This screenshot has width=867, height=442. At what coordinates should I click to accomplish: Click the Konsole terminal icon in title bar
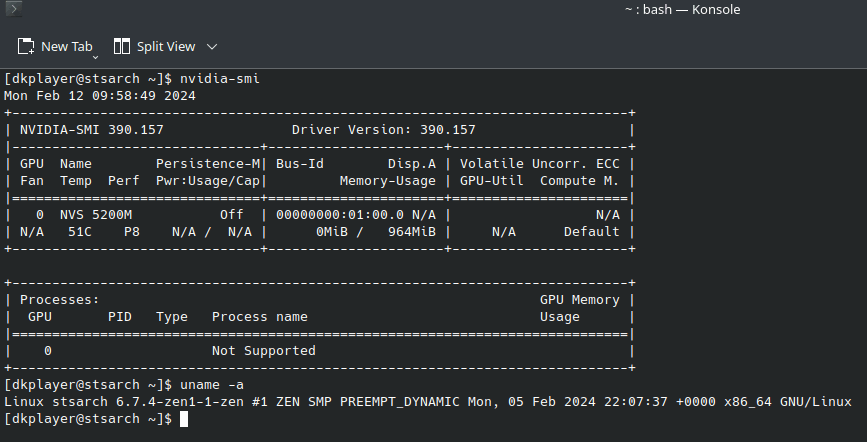14,9
